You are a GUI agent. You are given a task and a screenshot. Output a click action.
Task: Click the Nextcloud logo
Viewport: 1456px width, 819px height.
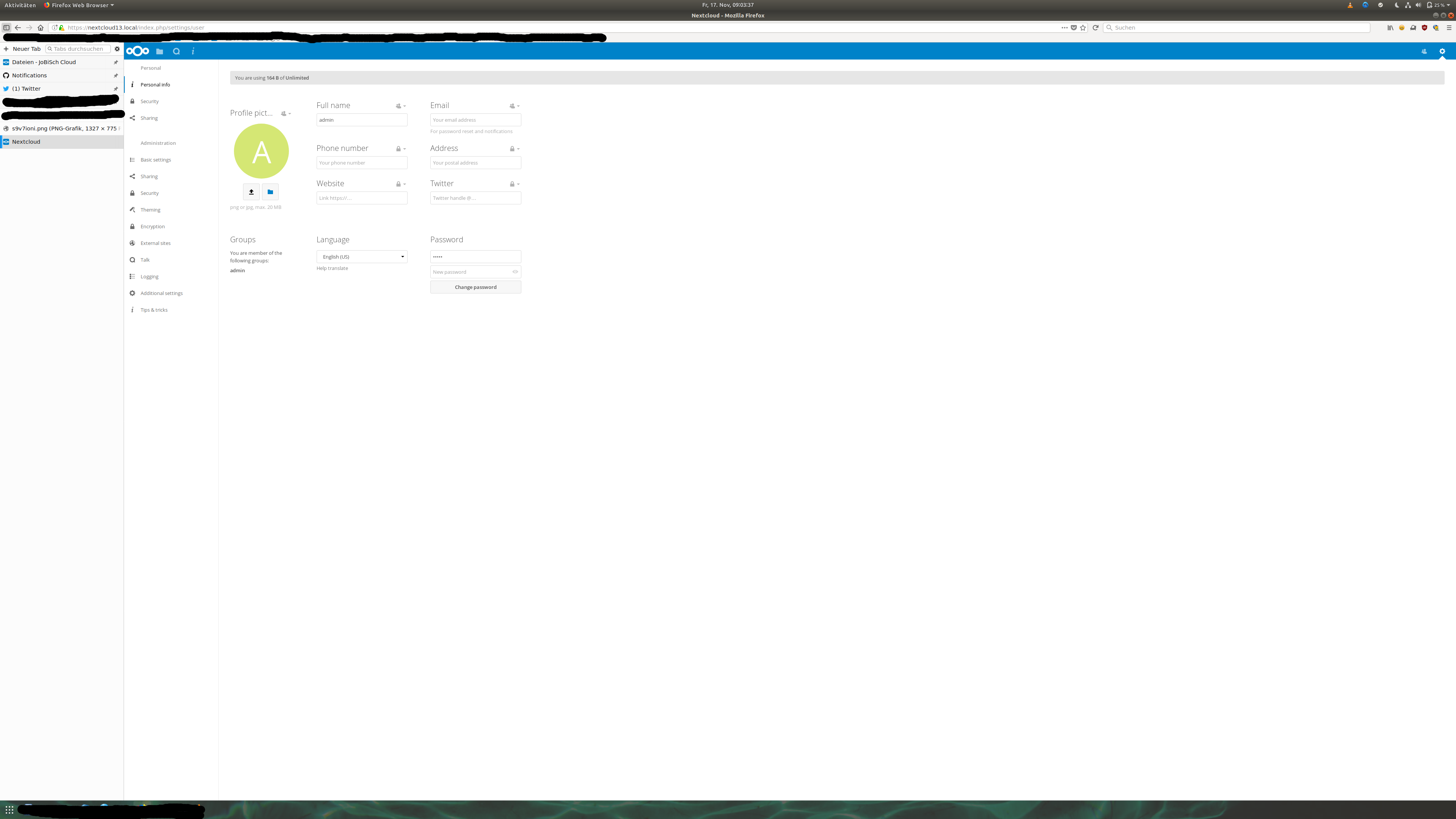pyautogui.click(x=138, y=52)
